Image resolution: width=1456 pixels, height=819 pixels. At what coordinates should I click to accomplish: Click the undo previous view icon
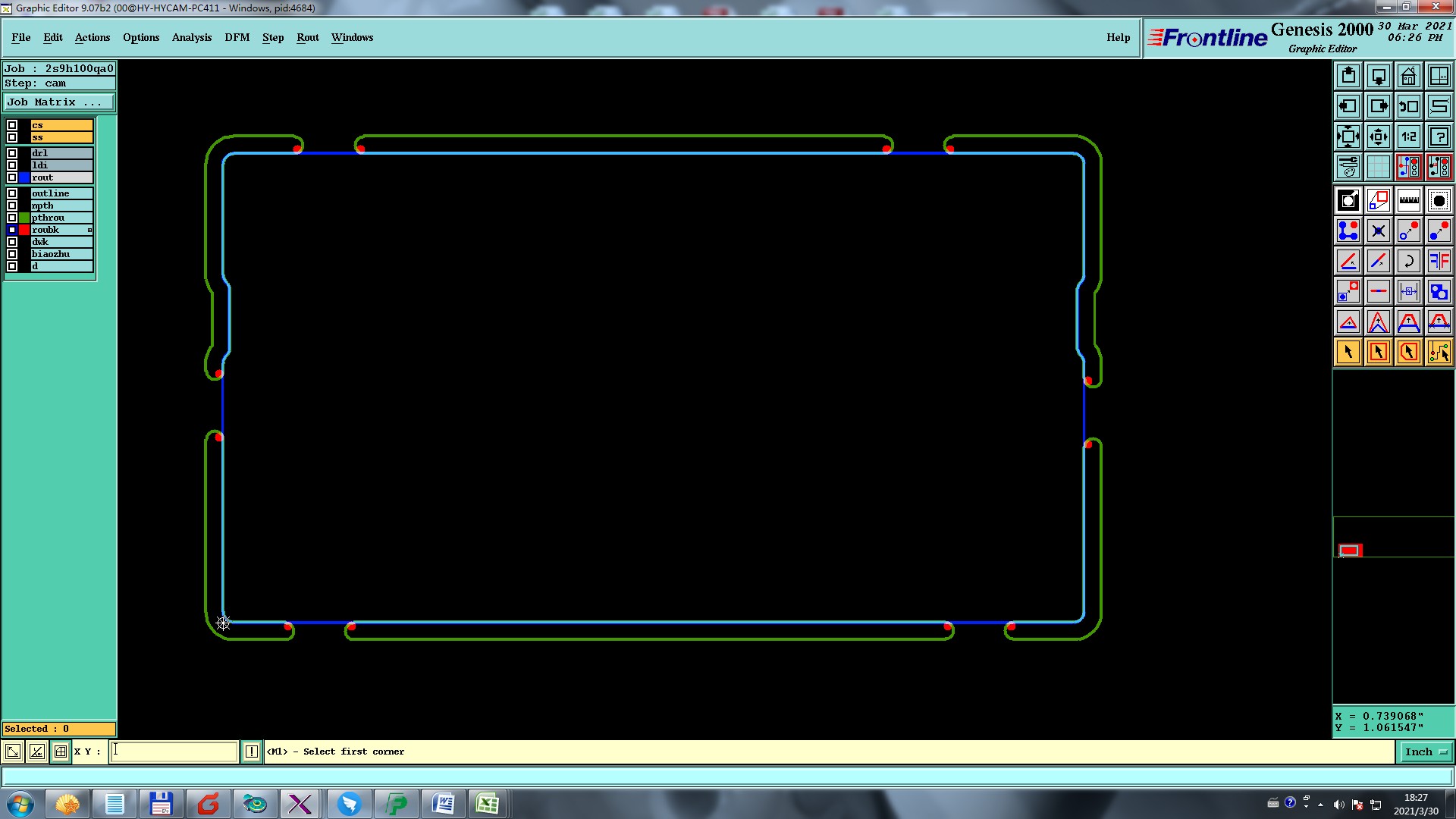[x=1408, y=106]
